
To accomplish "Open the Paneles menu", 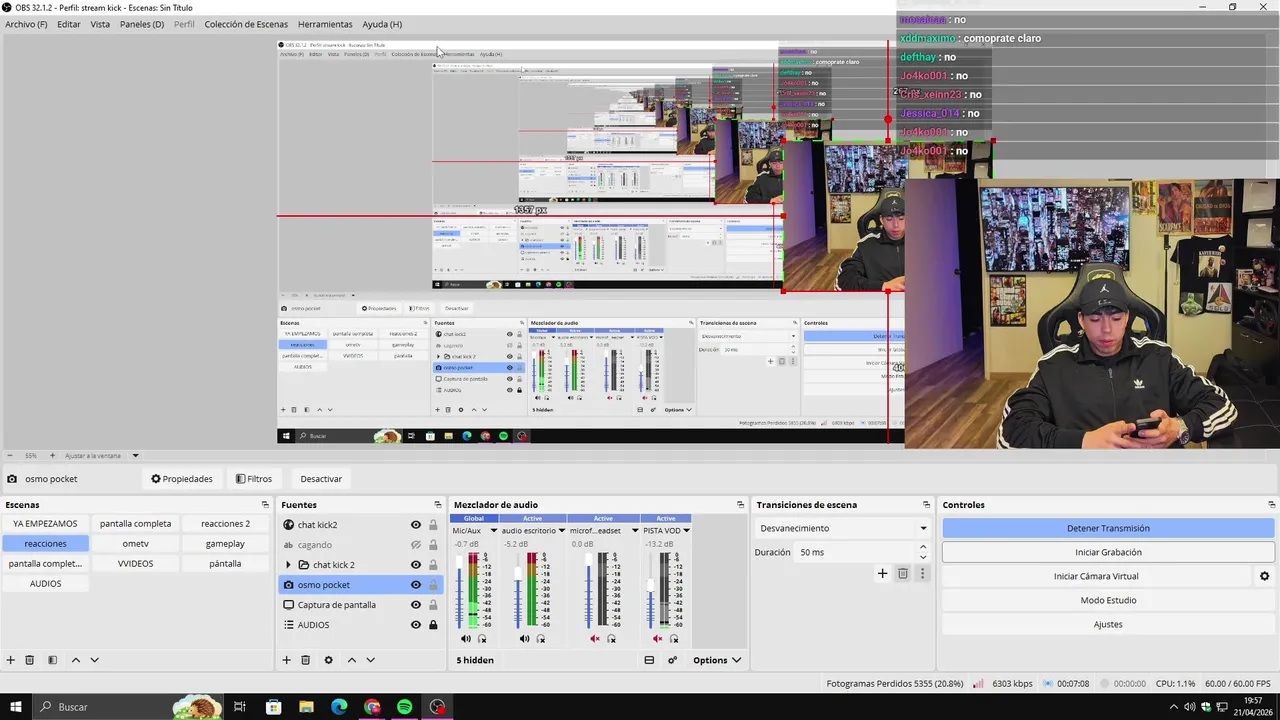I will 142,24.
